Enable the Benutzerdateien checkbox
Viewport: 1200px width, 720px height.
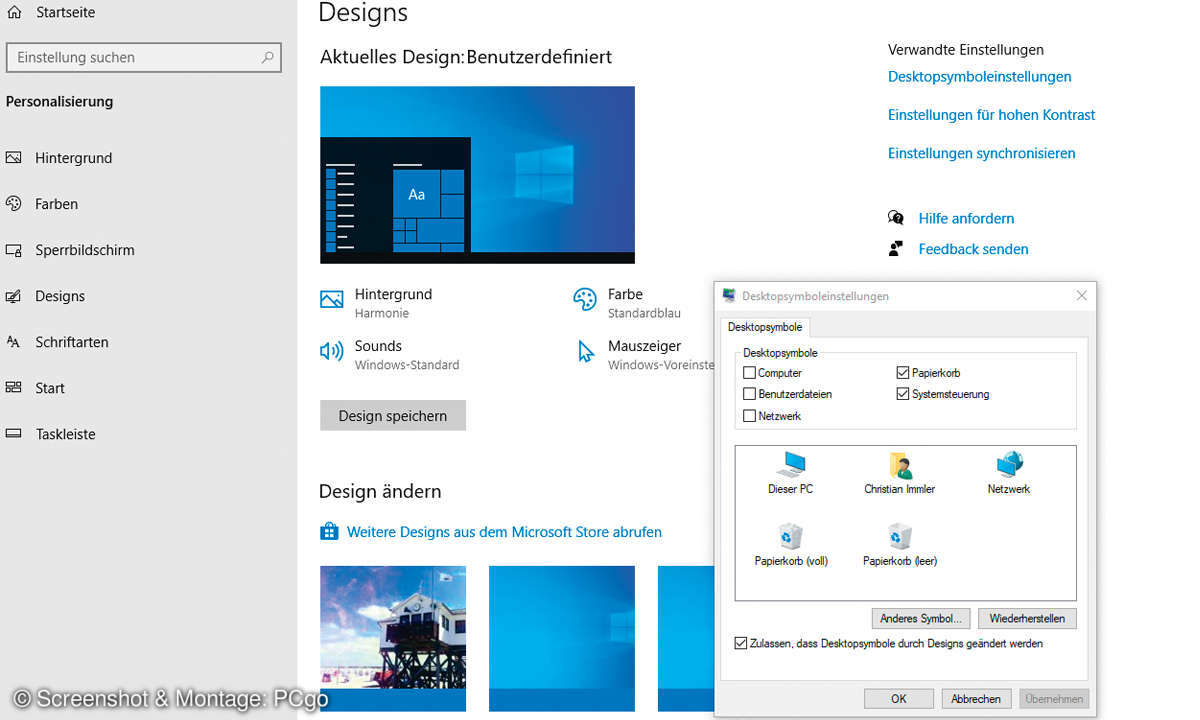(x=750, y=394)
